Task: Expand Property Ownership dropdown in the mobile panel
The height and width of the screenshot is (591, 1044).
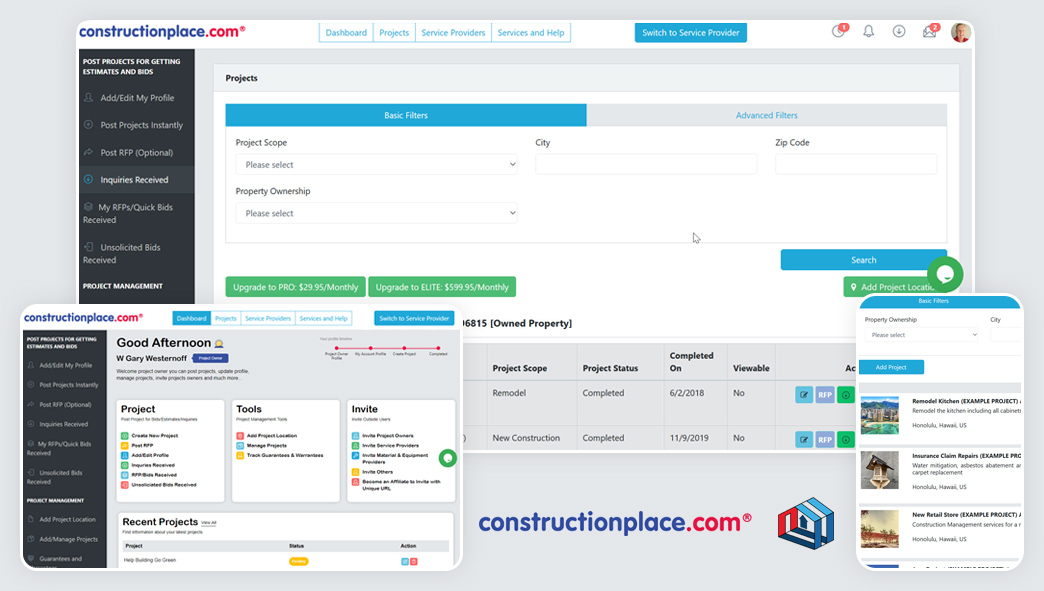Action: click(922, 335)
